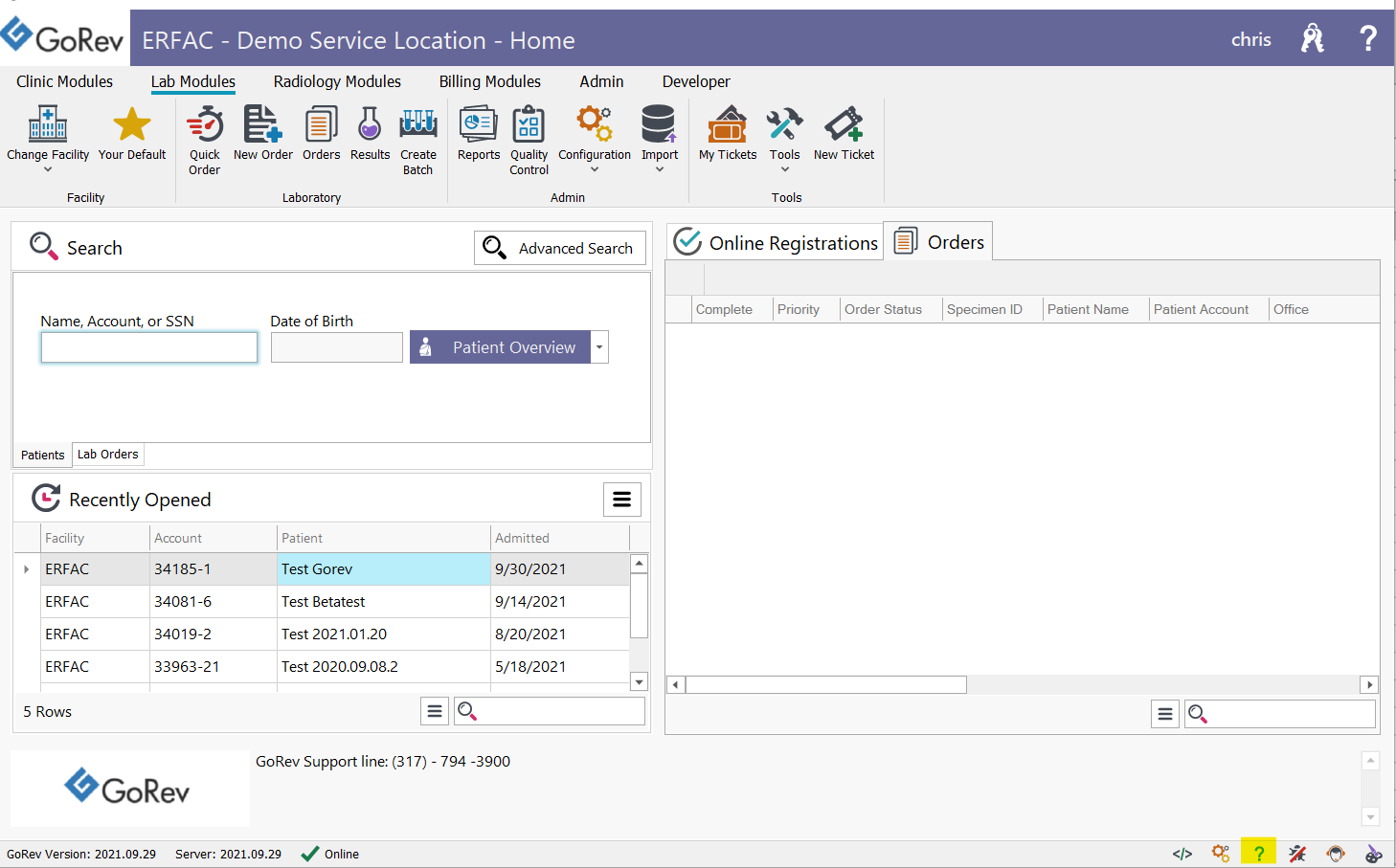Click the Advanced Search button
1396x868 pixels.
point(560,248)
